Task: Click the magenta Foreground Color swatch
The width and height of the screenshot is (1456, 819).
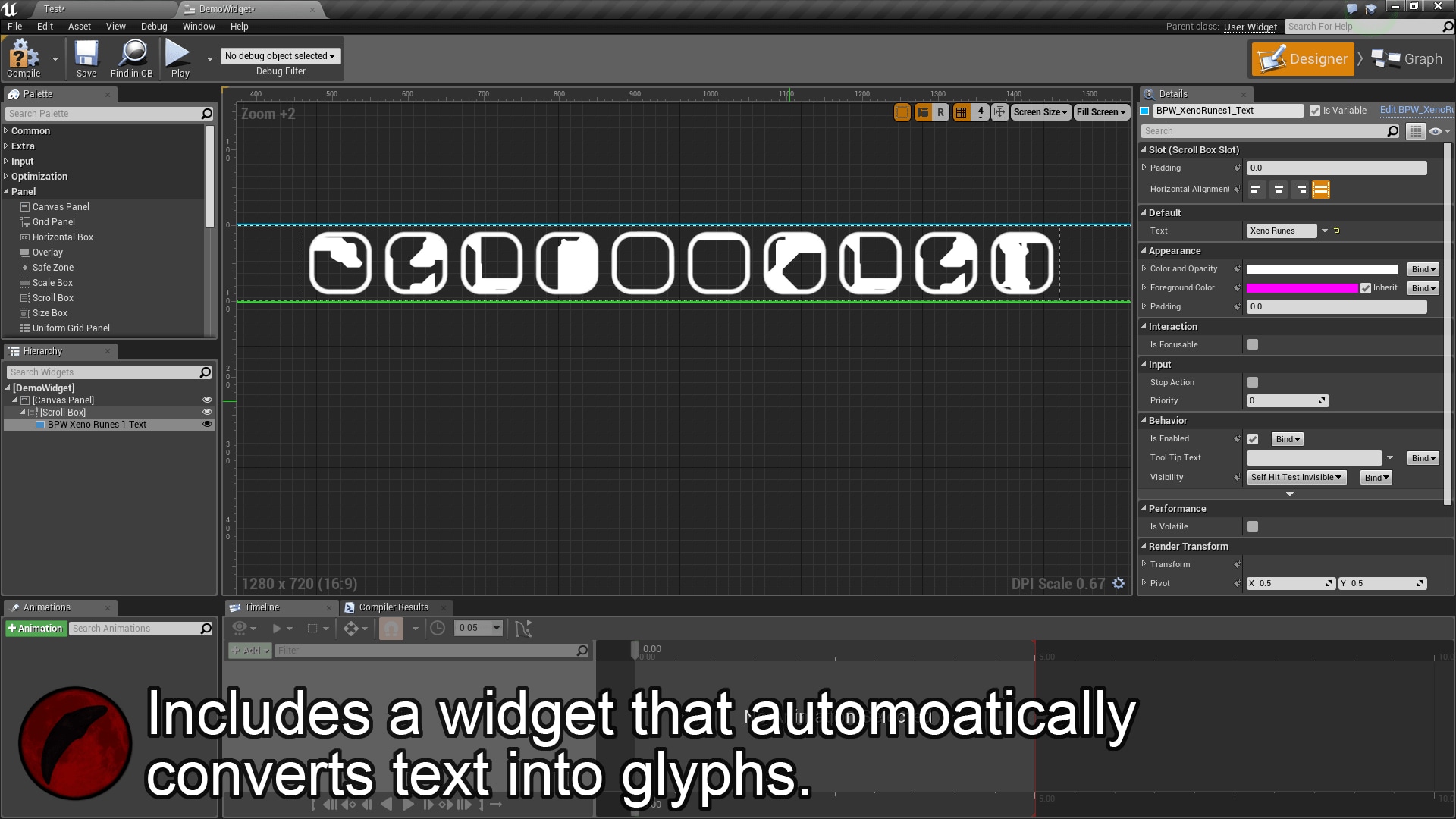Action: tap(1301, 288)
